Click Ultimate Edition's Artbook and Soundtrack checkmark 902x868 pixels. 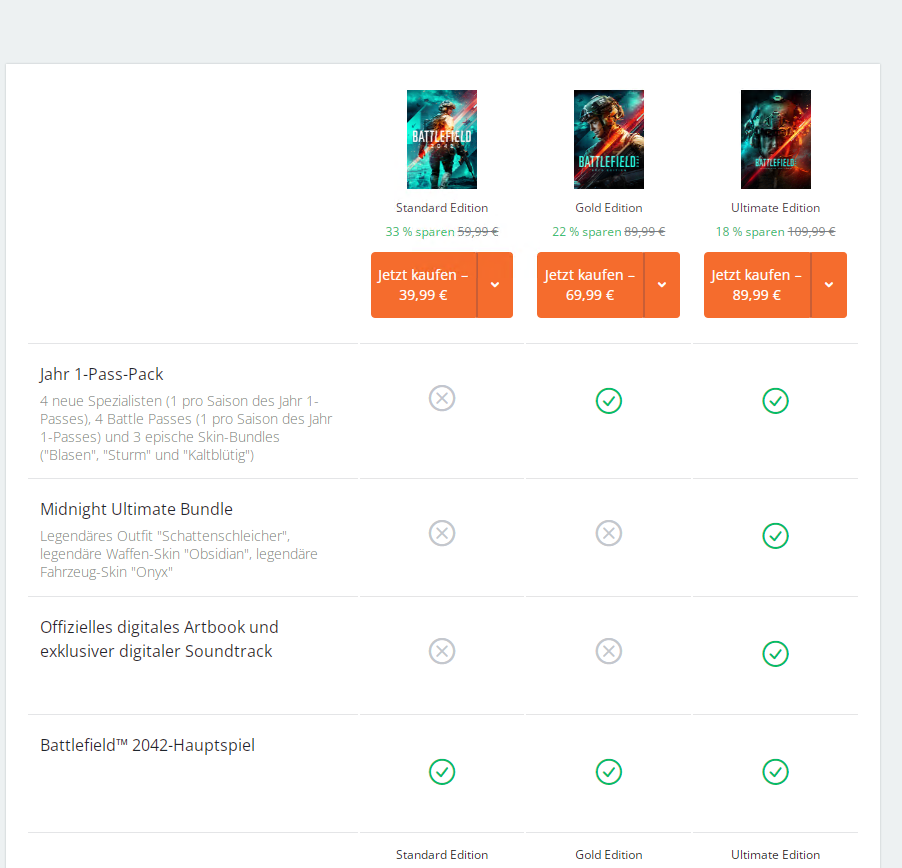tap(775, 654)
